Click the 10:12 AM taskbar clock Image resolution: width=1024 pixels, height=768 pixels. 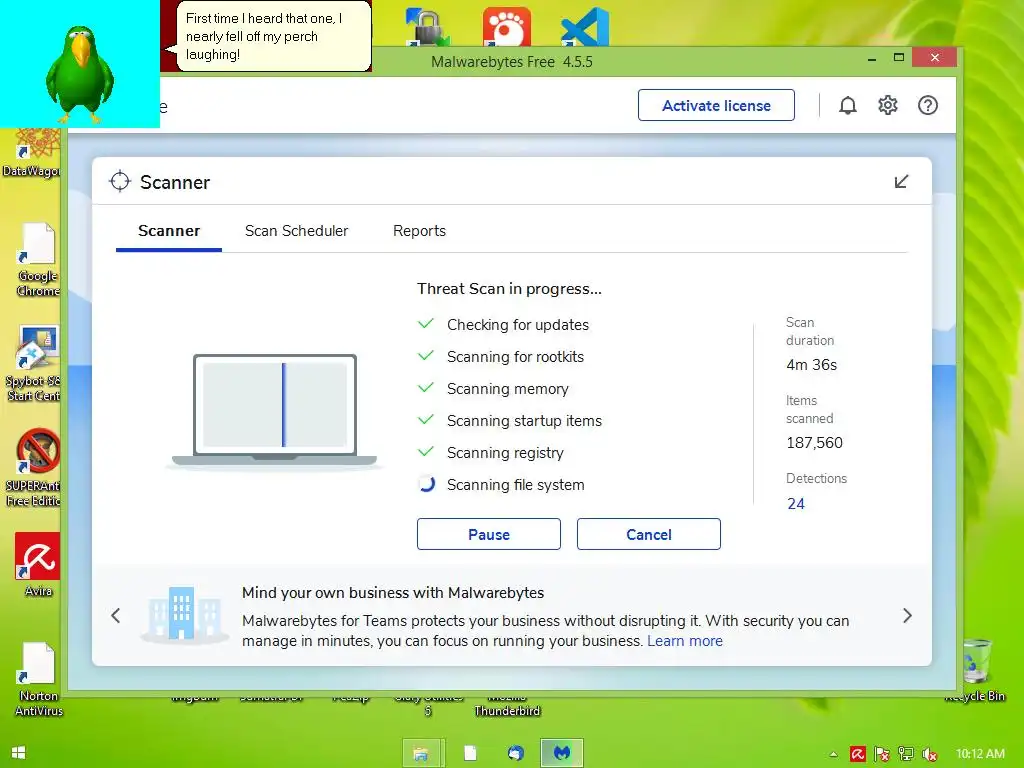tap(980, 754)
